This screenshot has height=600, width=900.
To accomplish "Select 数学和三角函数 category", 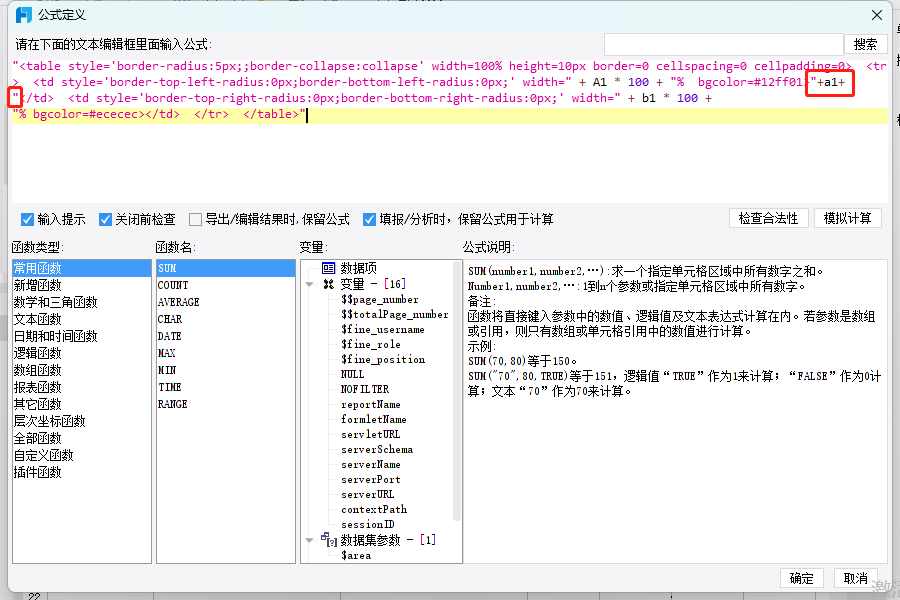I will click(82, 302).
